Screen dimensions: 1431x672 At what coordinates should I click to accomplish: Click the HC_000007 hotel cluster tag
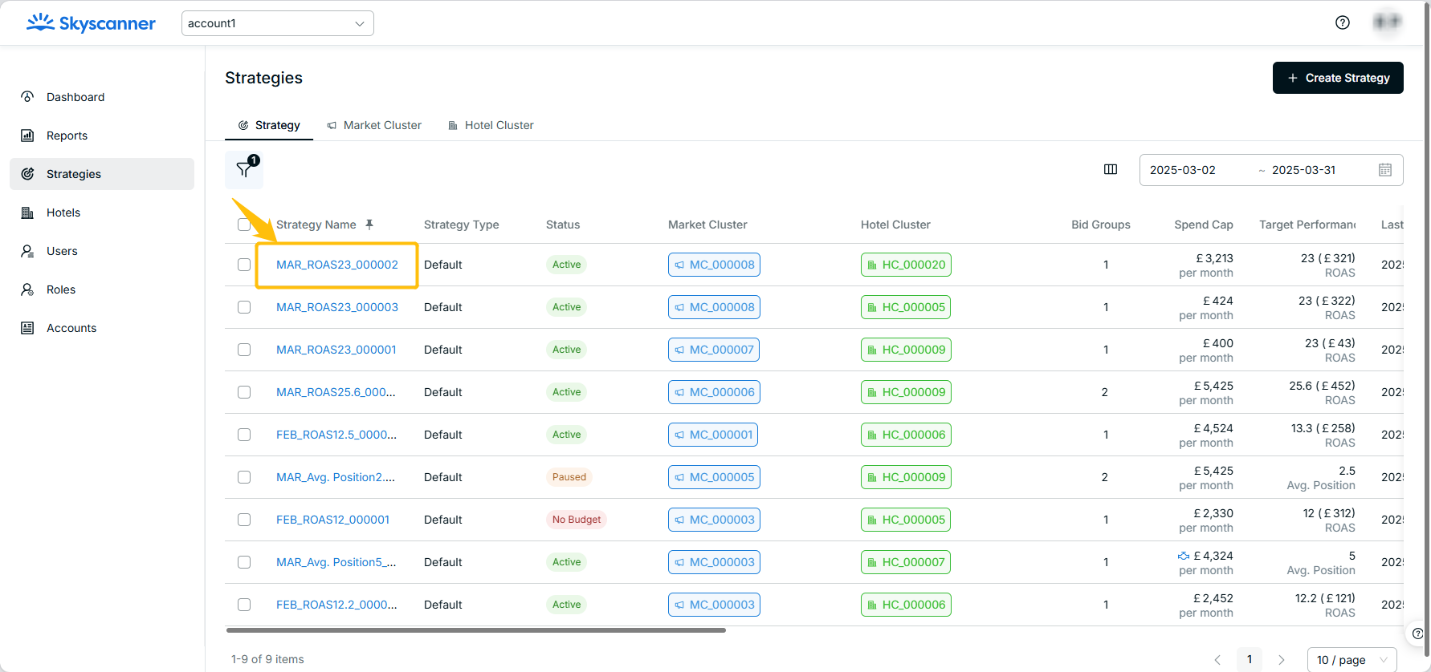tap(906, 562)
